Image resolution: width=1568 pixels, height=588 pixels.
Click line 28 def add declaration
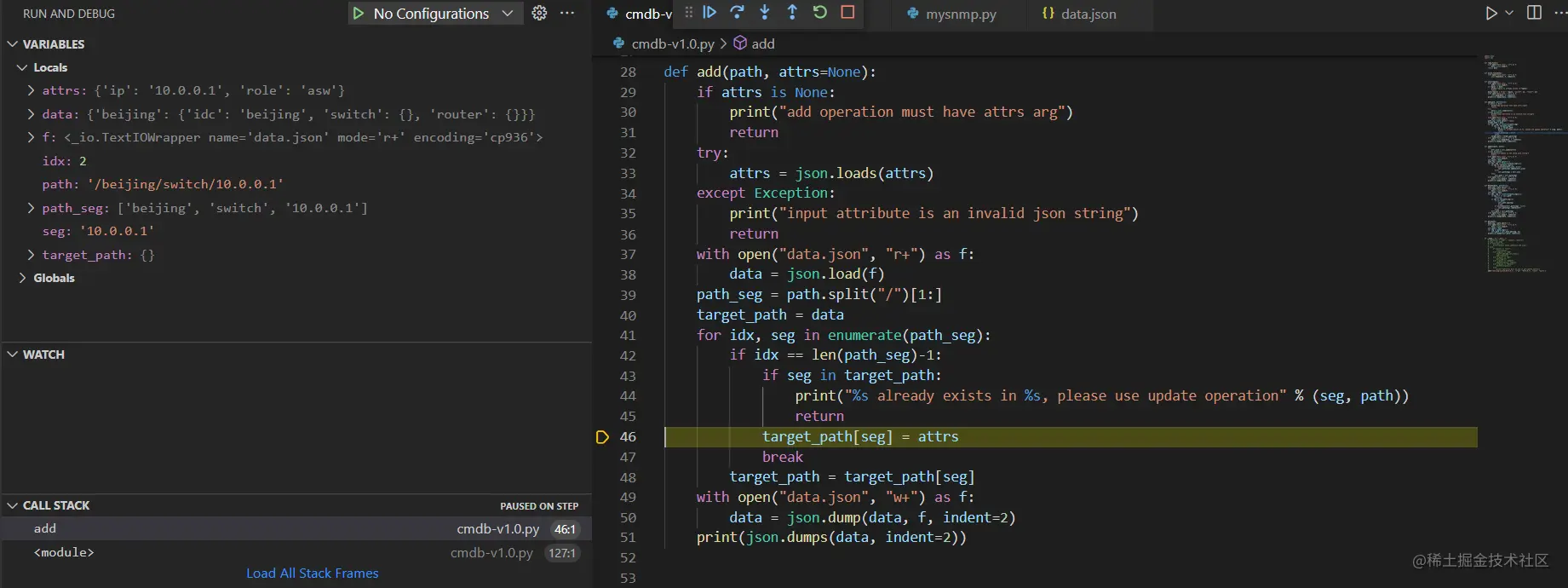point(770,72)
